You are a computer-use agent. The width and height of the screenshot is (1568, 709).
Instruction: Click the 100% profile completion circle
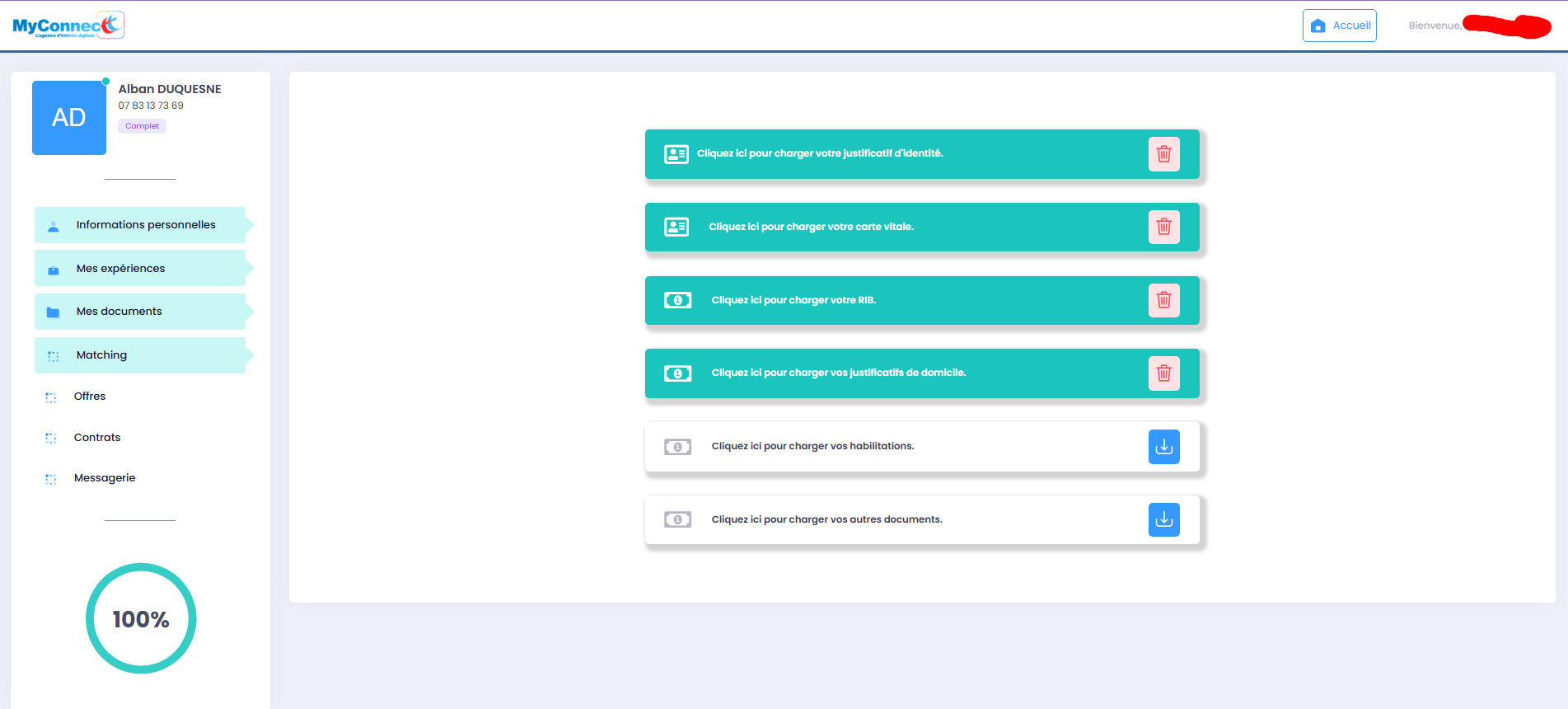click(141, 618)
